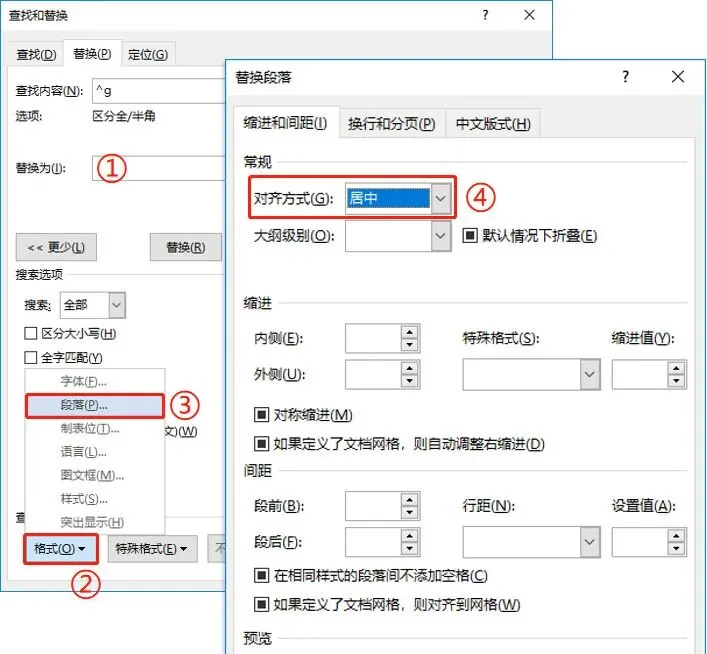Toggle 默认情况下折叠(E) checkbox
This screenshot has height=654, width=707.
click(x=470, y=235)
